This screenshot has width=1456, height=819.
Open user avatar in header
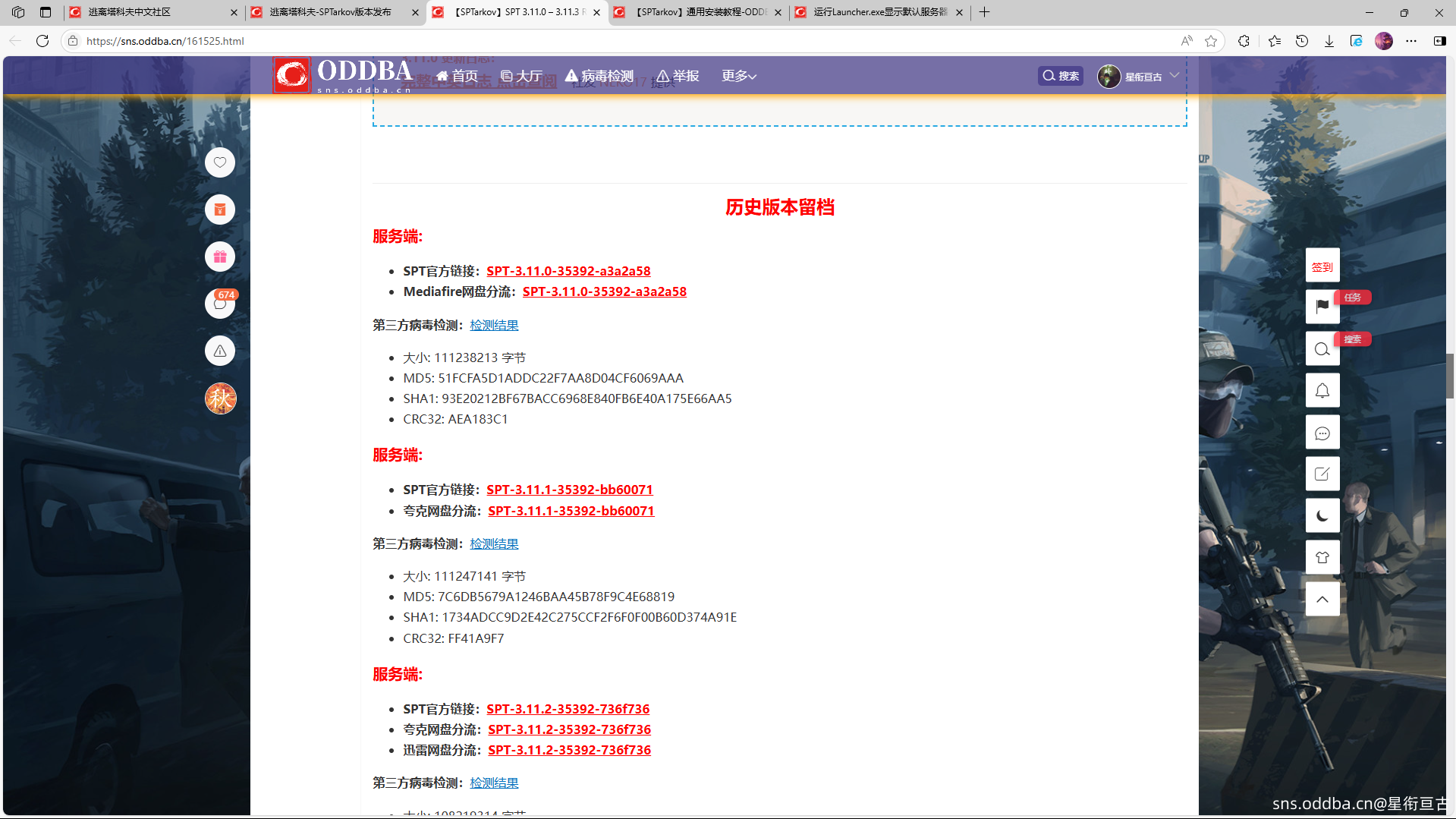(1109, 77)
